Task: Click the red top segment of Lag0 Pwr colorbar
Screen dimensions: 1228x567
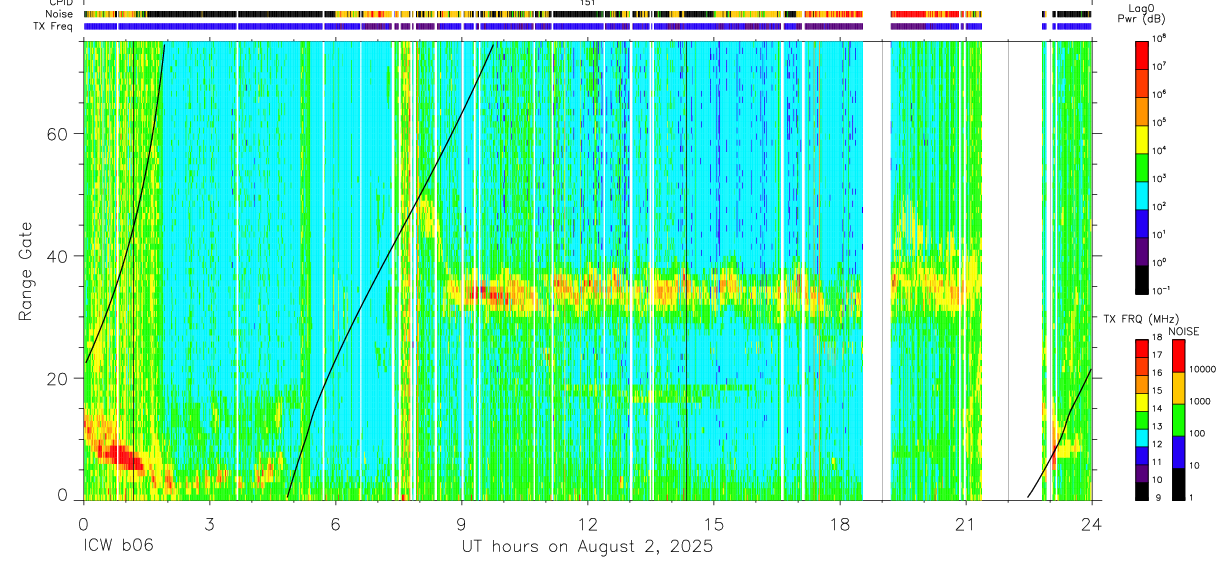Action: point(1142,54)
